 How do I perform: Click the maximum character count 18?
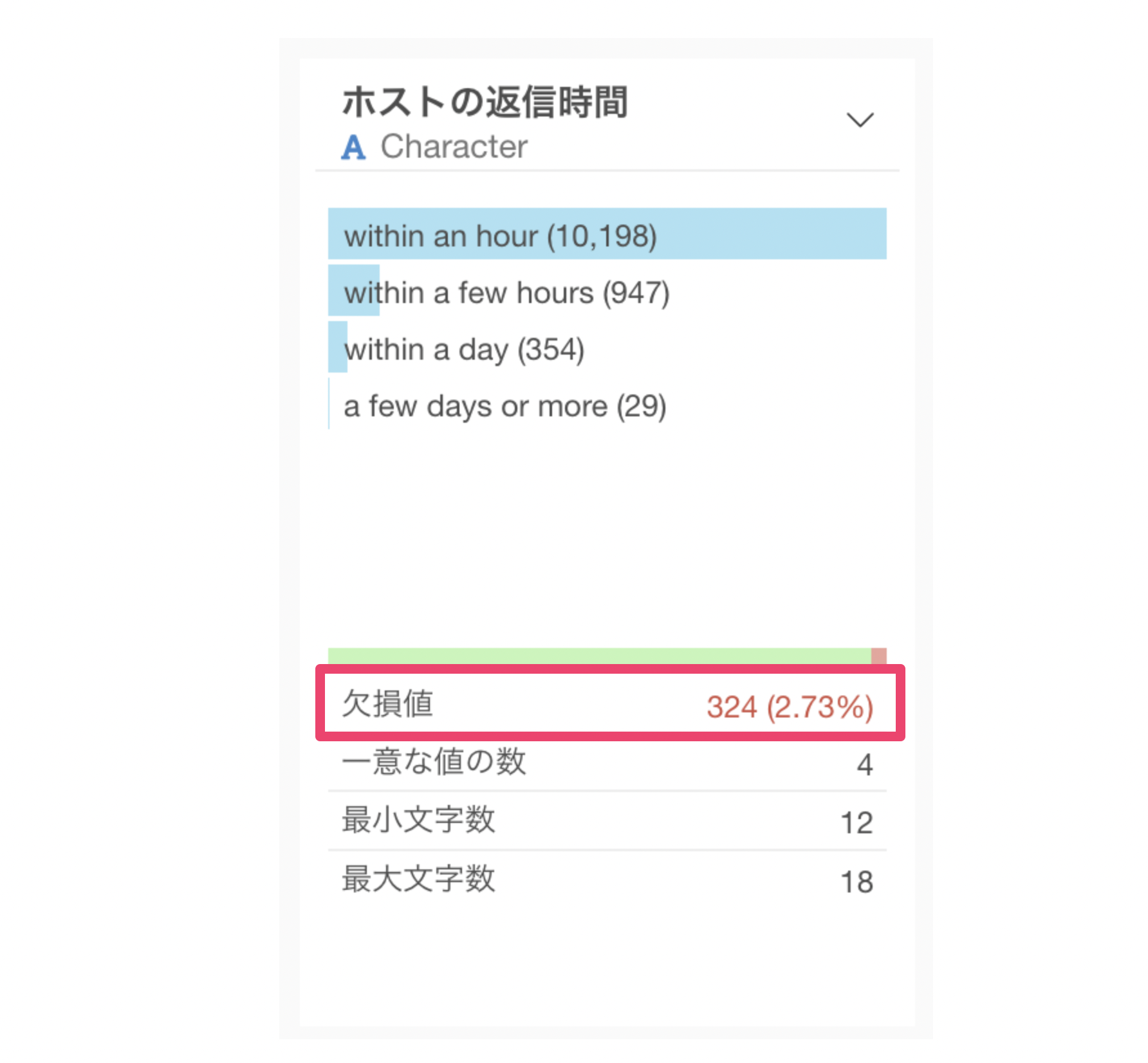pyautogui.click(x=857, y=882)
